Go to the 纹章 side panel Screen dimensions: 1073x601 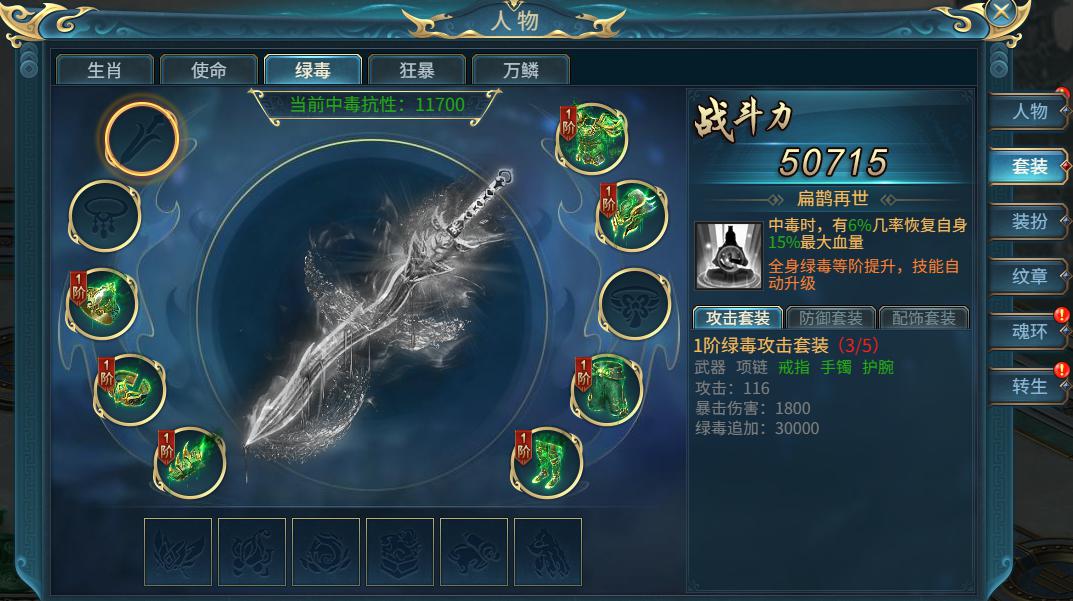coord(1030,277)
